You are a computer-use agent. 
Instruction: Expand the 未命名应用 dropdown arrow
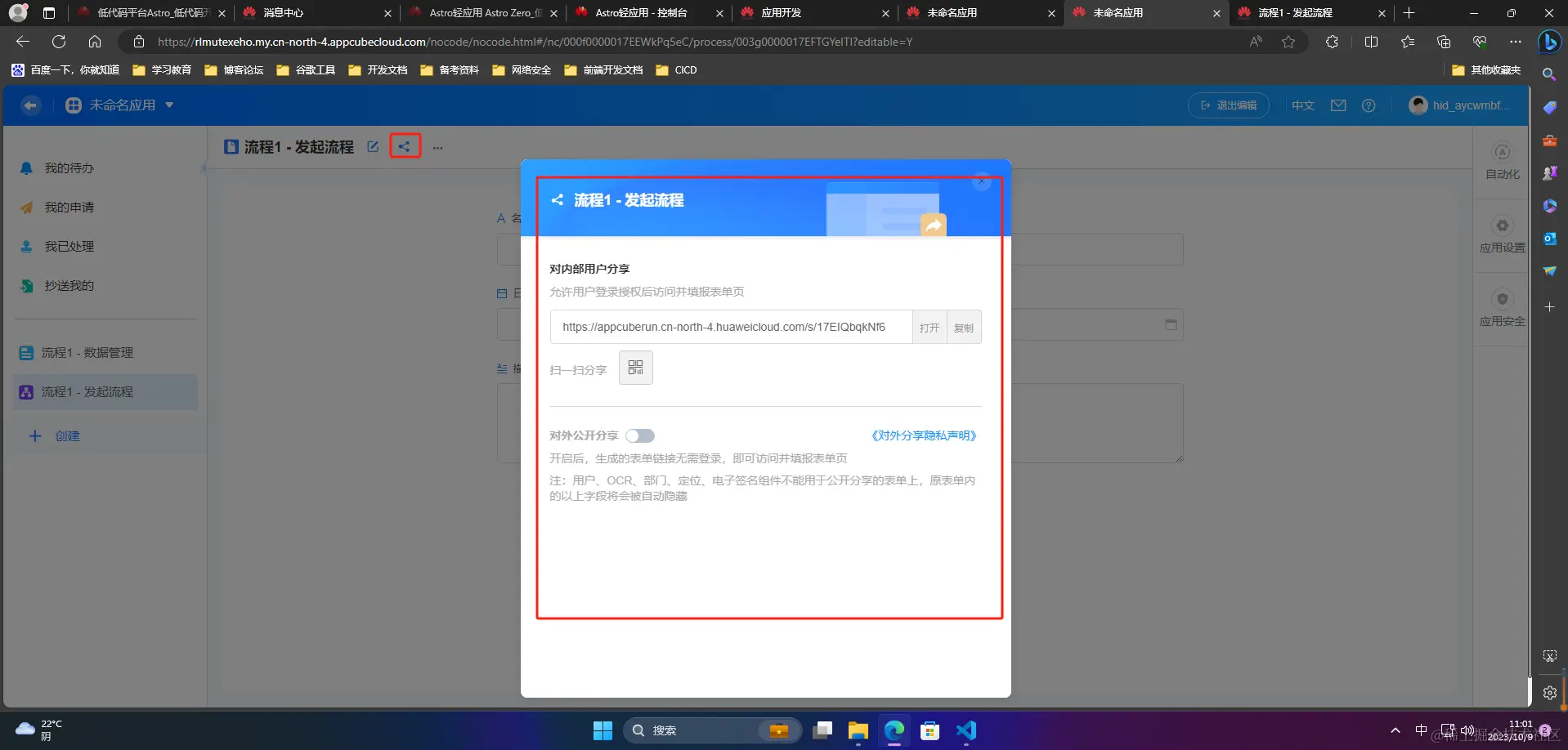pyautogui.click(x=169, y=105)
